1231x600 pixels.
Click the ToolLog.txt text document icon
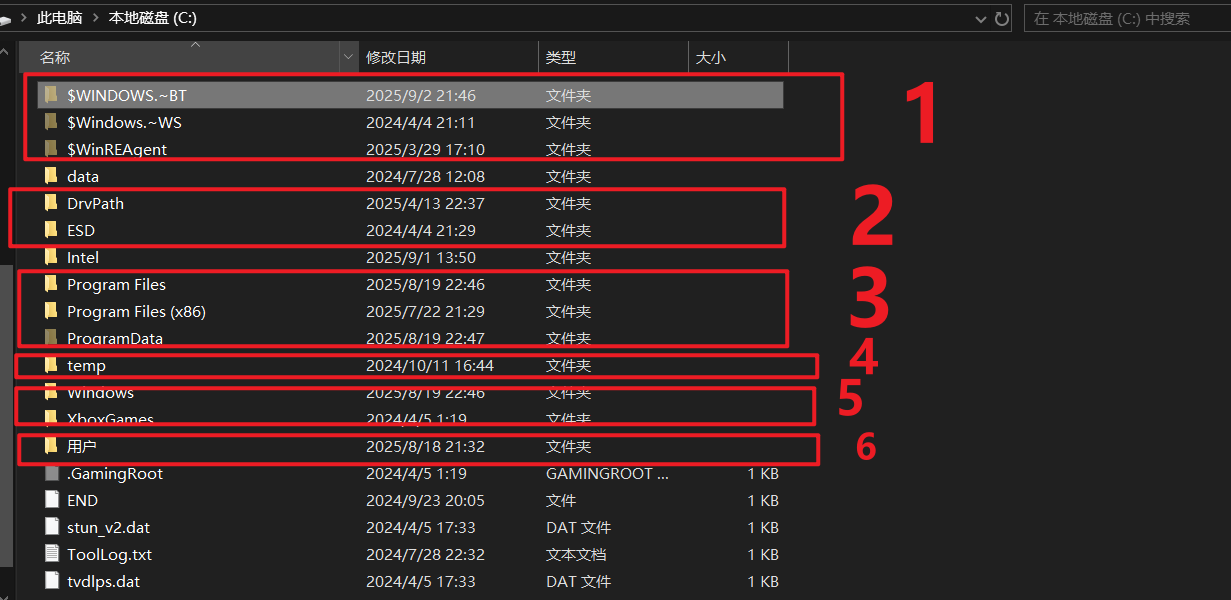click(x=51, y=554)
